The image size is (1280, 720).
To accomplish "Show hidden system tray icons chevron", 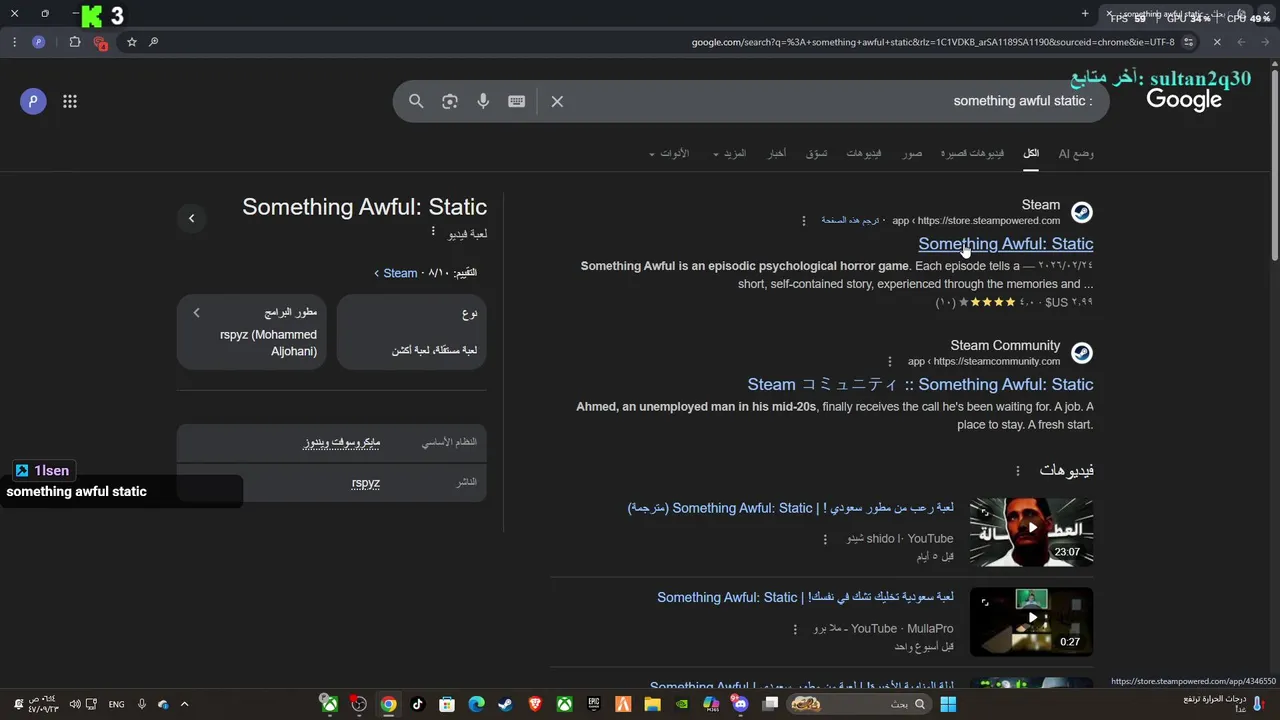I will tap(184, 704).
